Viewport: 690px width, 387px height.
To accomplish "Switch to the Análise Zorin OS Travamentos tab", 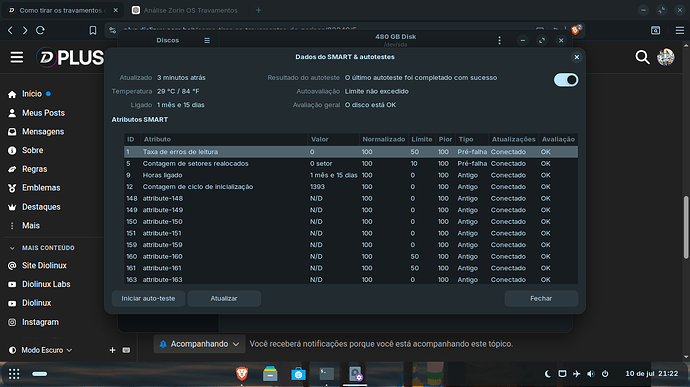I will point(190,10).
